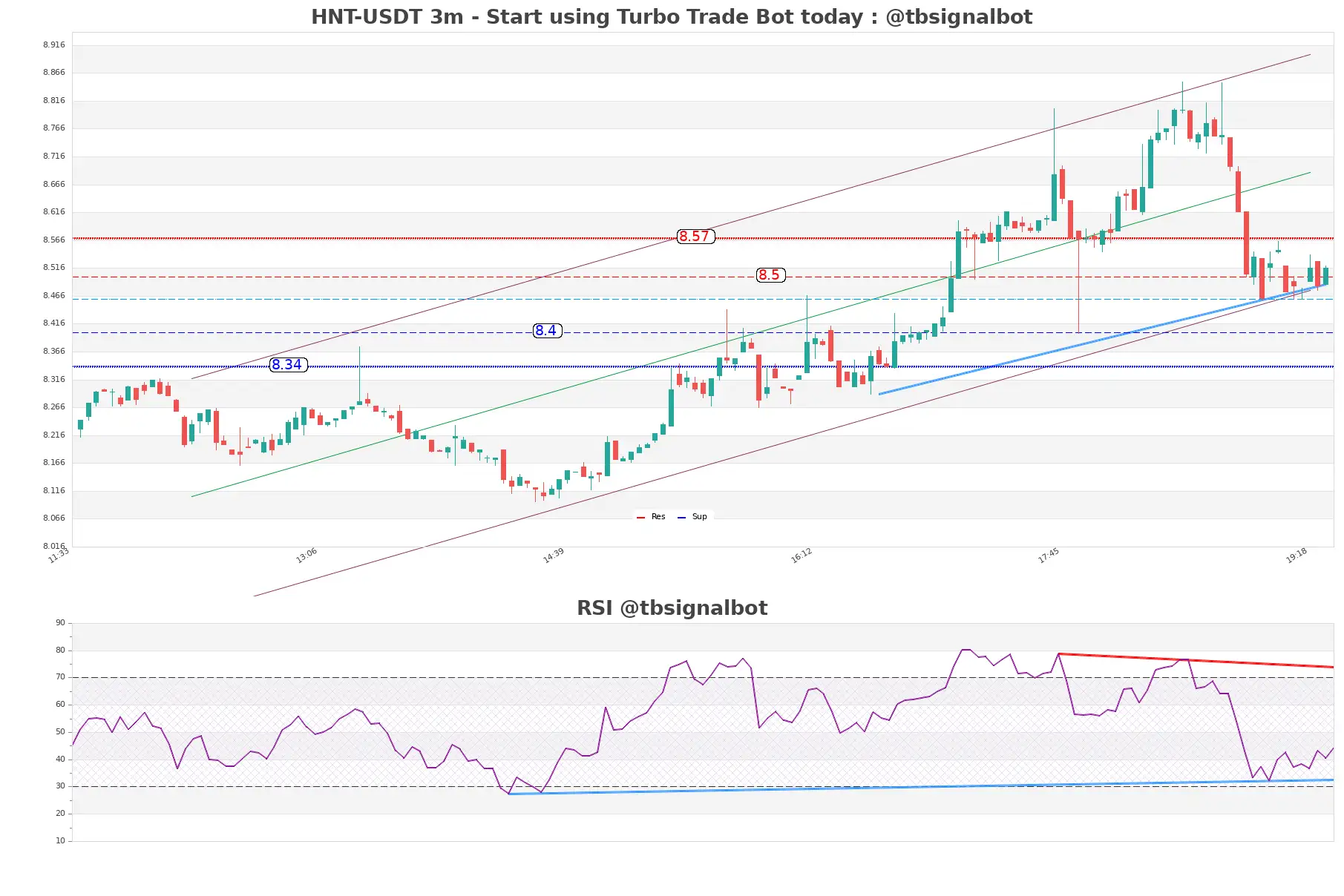Click the RSI 20 axis label
The width and height of the screenshot is (1344, 896).
61,814
